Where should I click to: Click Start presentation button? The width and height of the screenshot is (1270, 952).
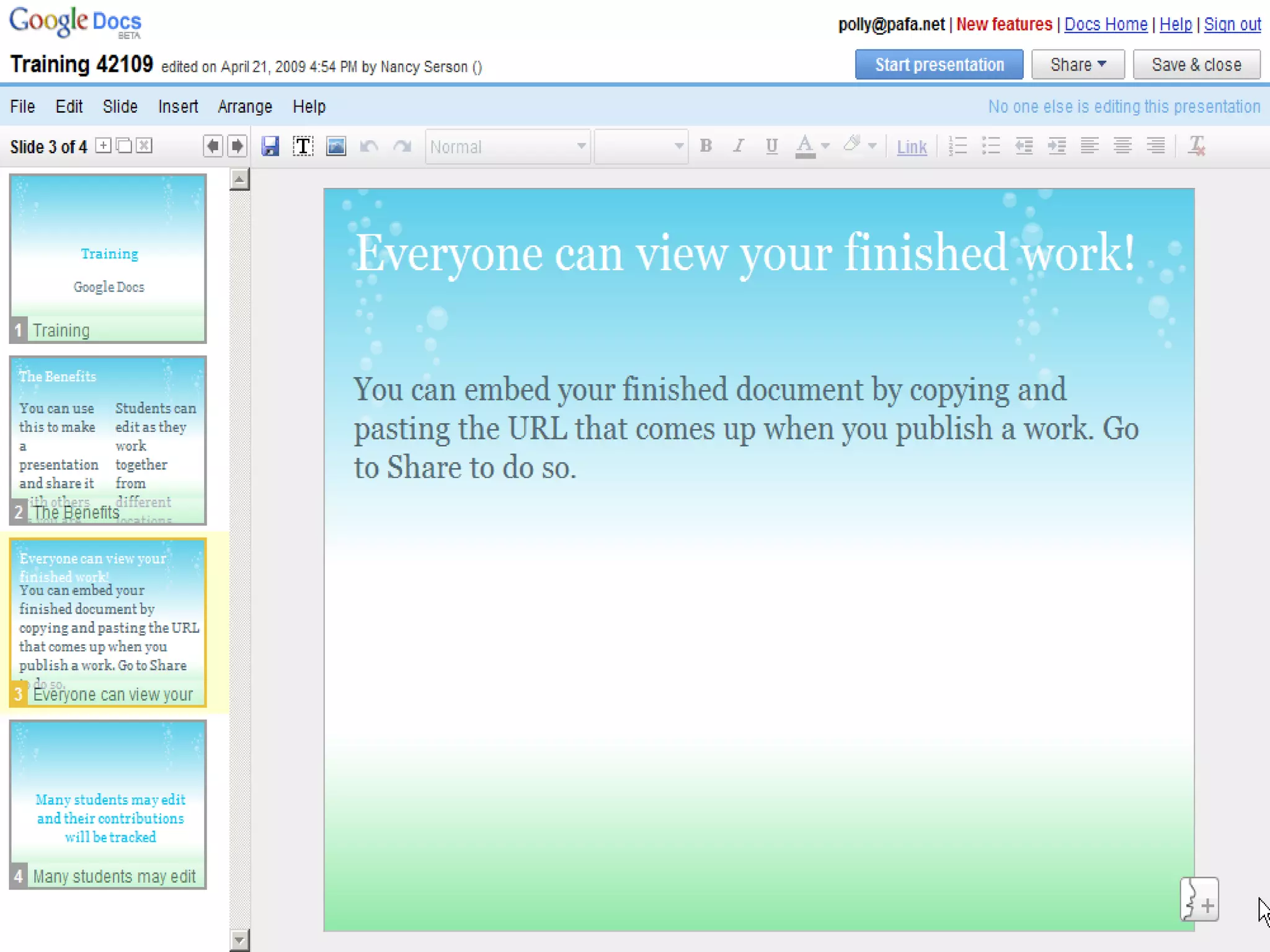pos(939,64)
